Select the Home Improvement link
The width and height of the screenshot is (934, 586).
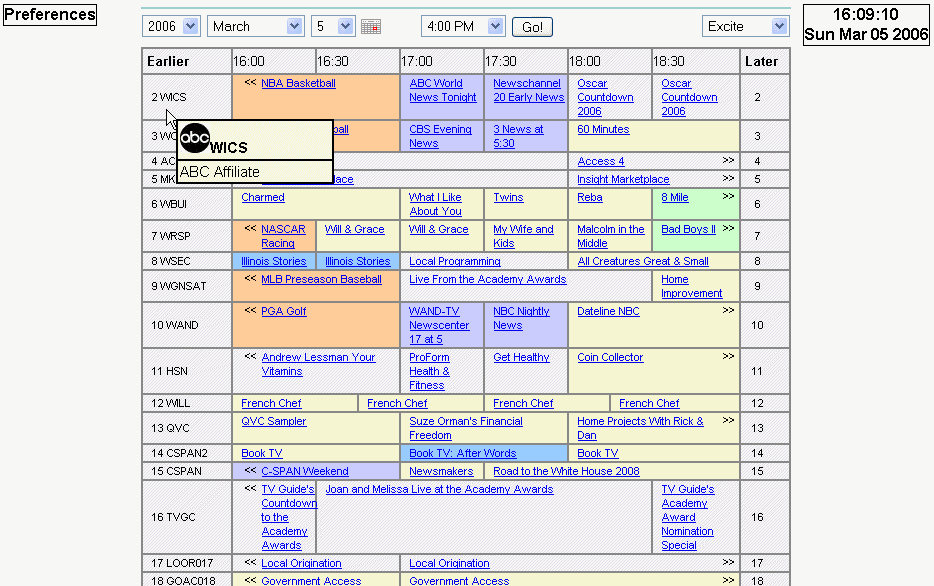coord(692,286)
